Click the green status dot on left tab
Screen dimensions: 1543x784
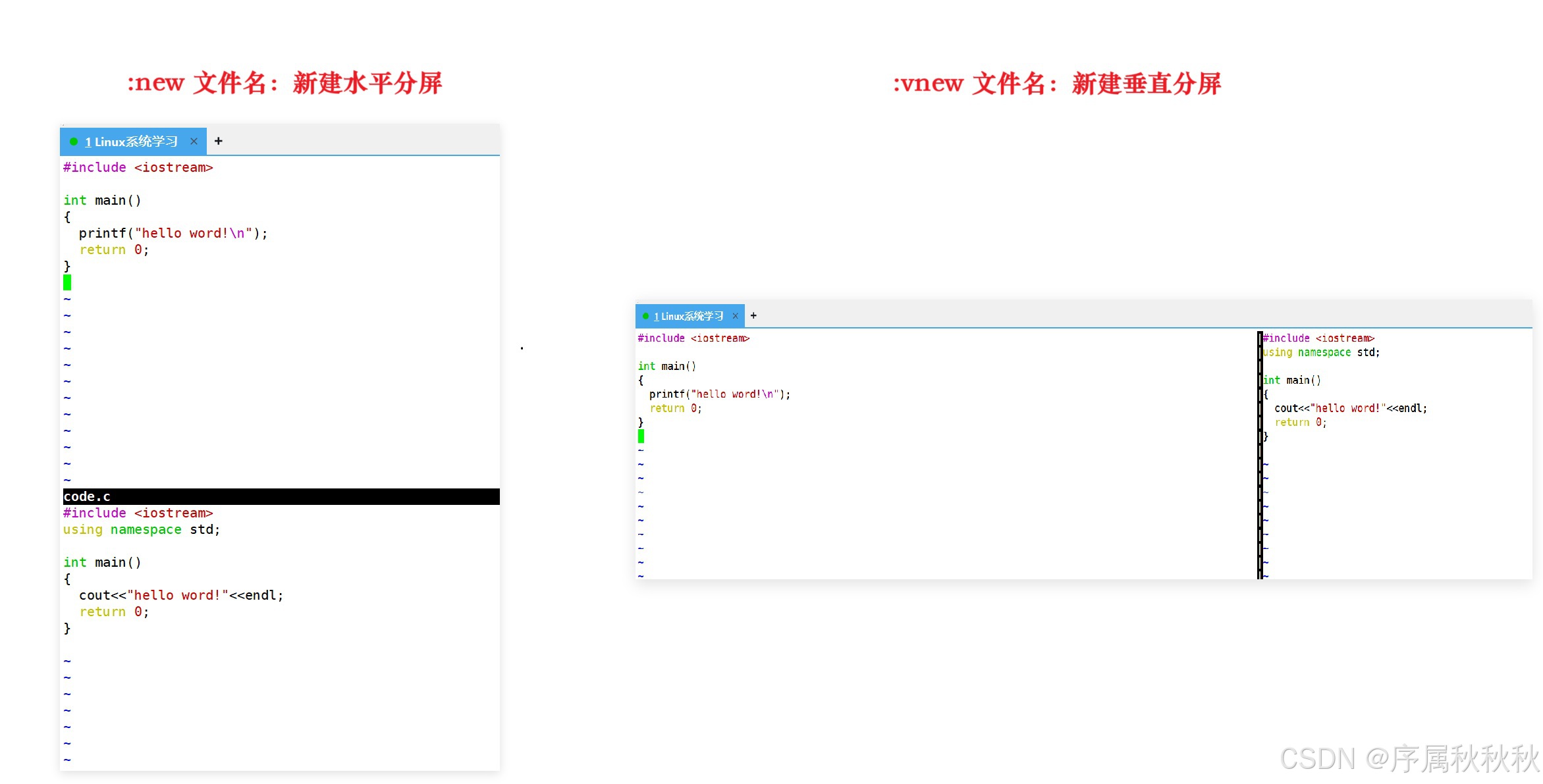pos(74,142)
